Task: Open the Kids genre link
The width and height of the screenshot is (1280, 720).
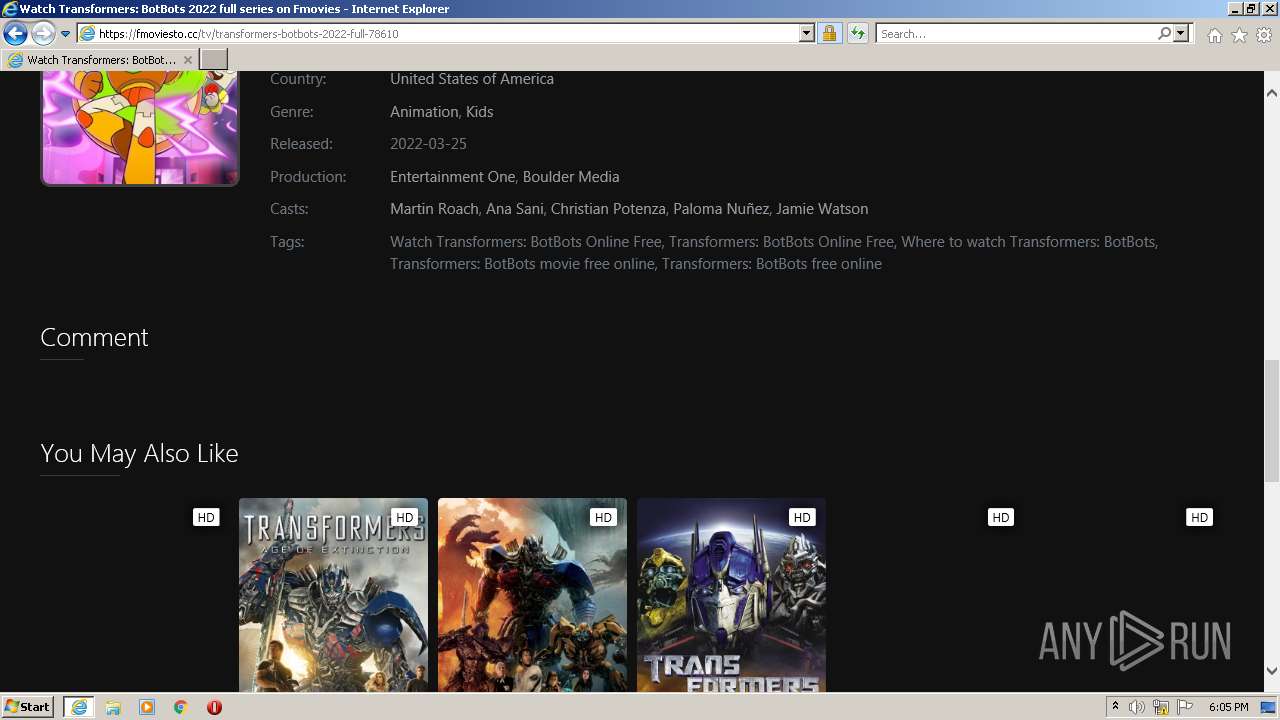Action: [x=480, y=112]
